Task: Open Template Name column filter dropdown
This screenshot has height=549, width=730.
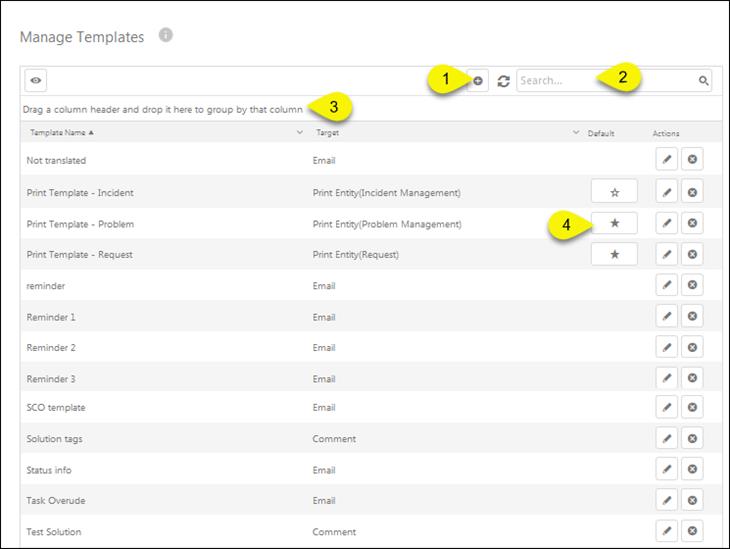Action: click(300, 133)
